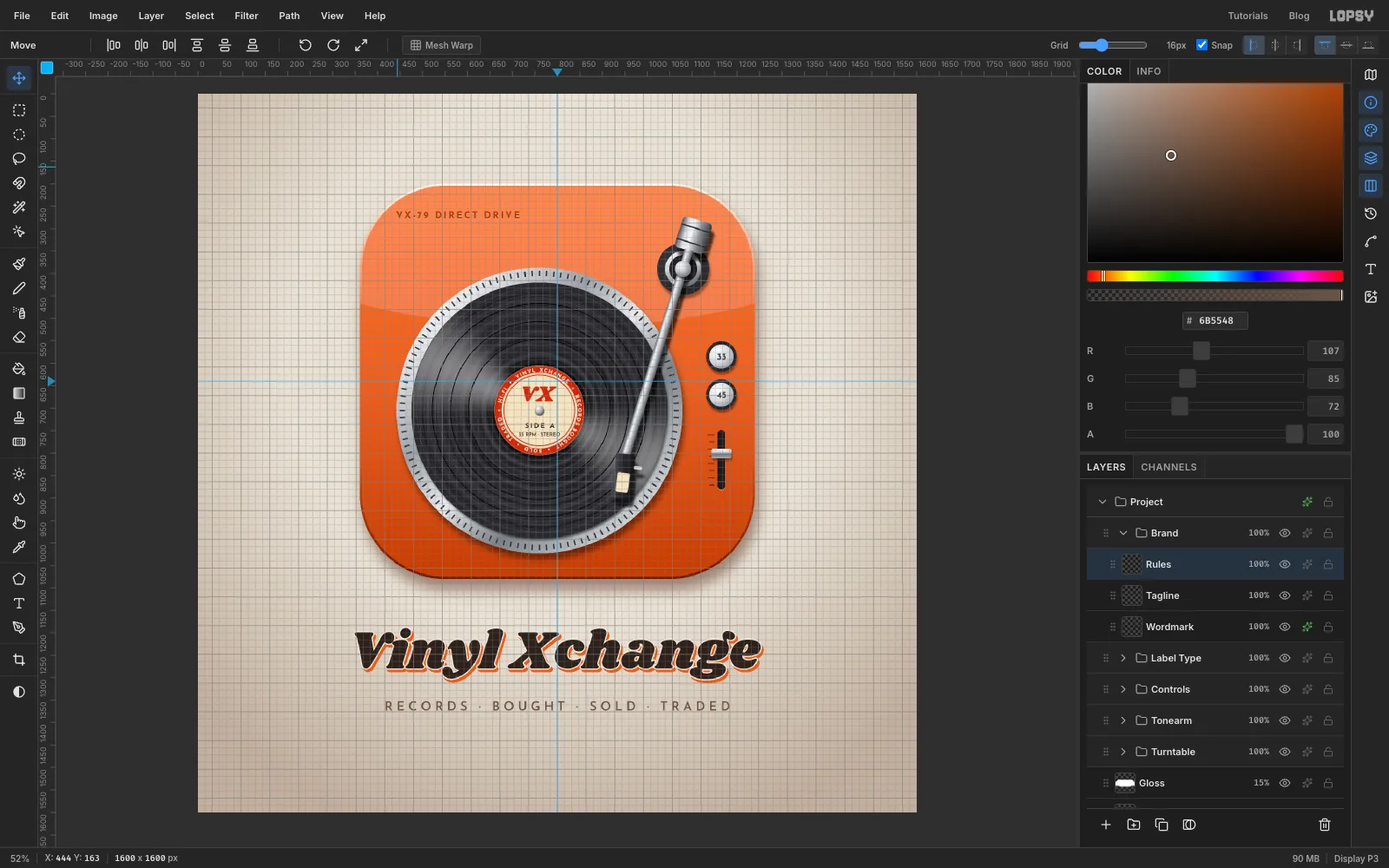This screenshot has width=1389, height=868.
Task: Select the Paint Bucket fill tool
Action: click(x=19, y=369)
